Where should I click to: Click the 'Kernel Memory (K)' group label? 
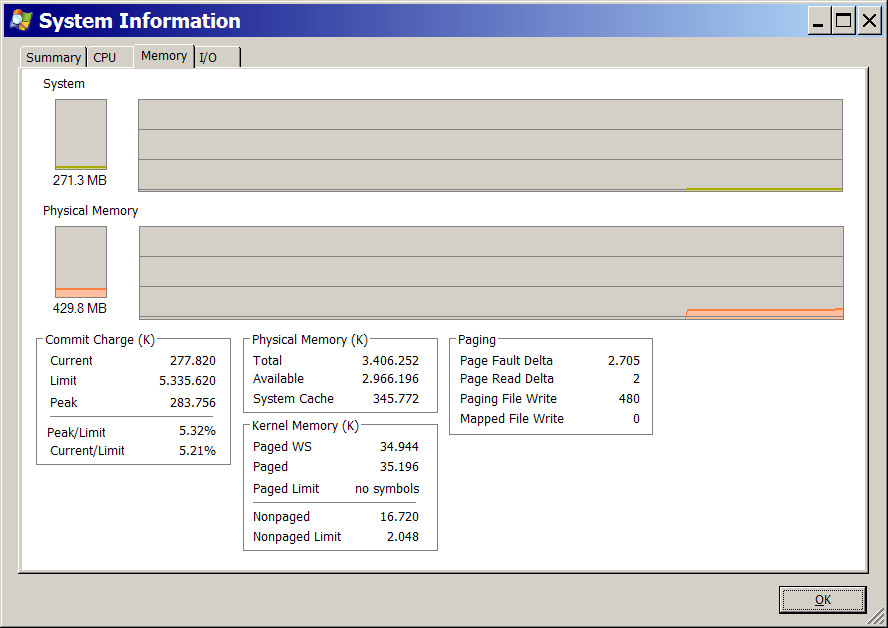pos(305,426)
